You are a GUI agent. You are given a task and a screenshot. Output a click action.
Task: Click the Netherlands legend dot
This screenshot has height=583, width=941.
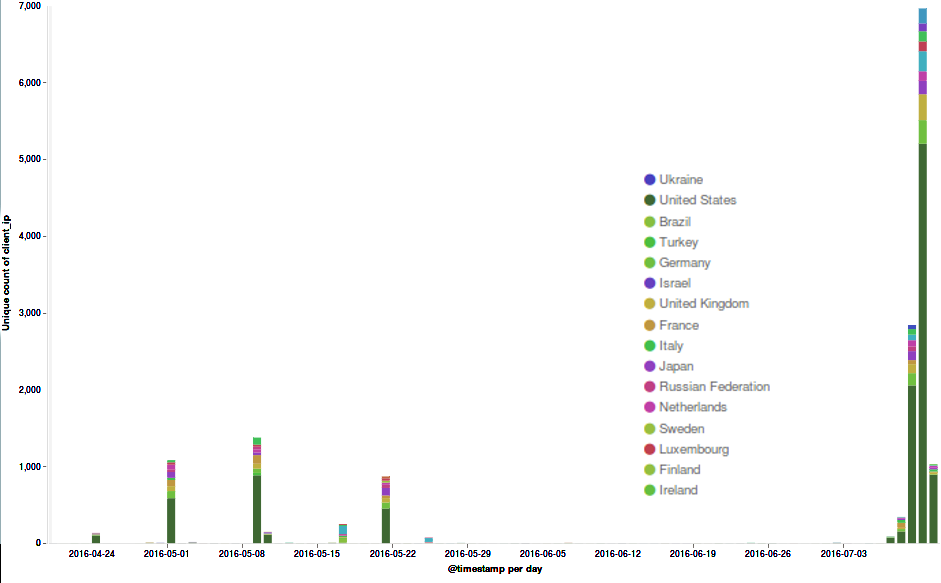(650, 407)
